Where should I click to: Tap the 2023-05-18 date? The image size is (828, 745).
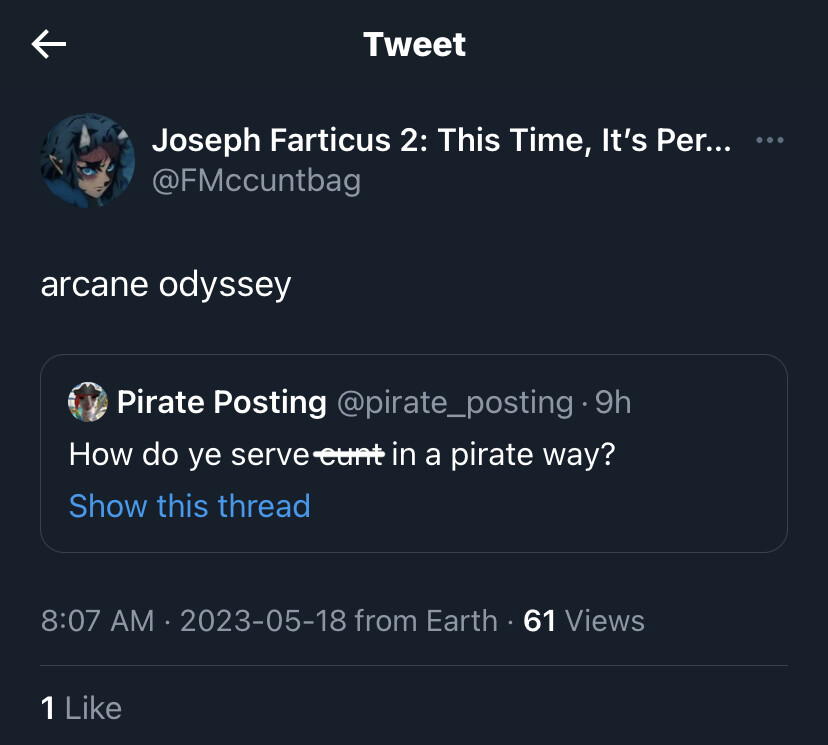click(x=263, y=620)
